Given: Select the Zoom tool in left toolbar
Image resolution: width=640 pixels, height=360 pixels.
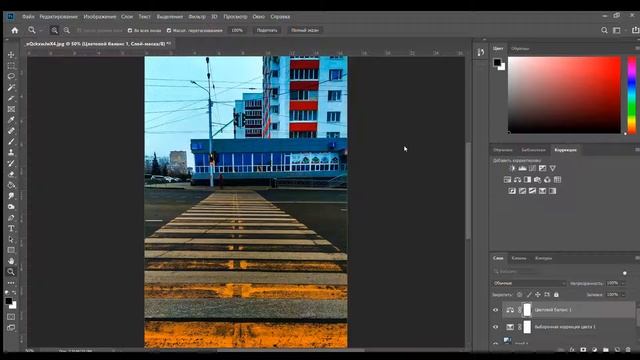Looking at the screenshot, I should (11, 272).
